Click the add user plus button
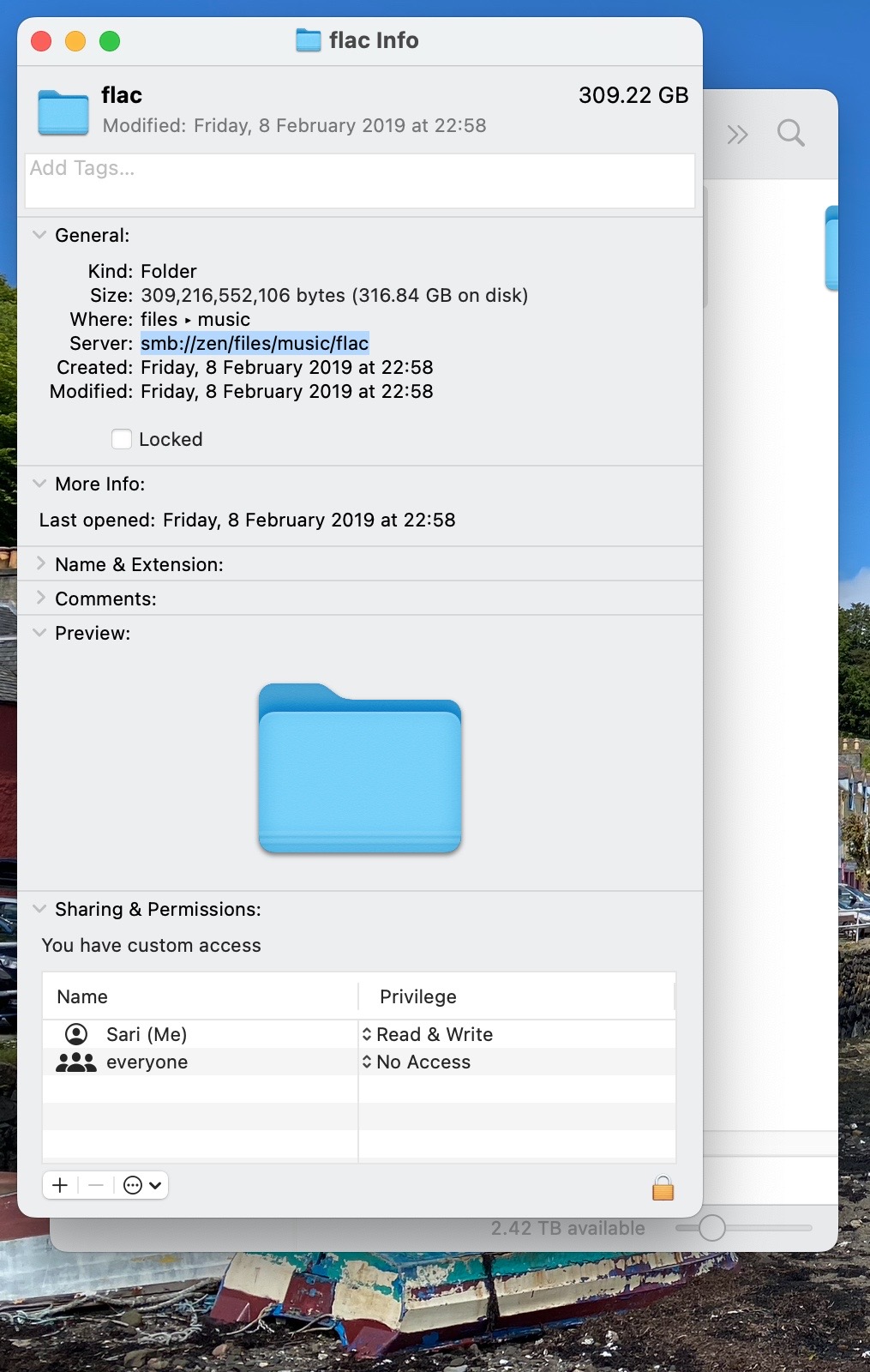 (60, 1185)
